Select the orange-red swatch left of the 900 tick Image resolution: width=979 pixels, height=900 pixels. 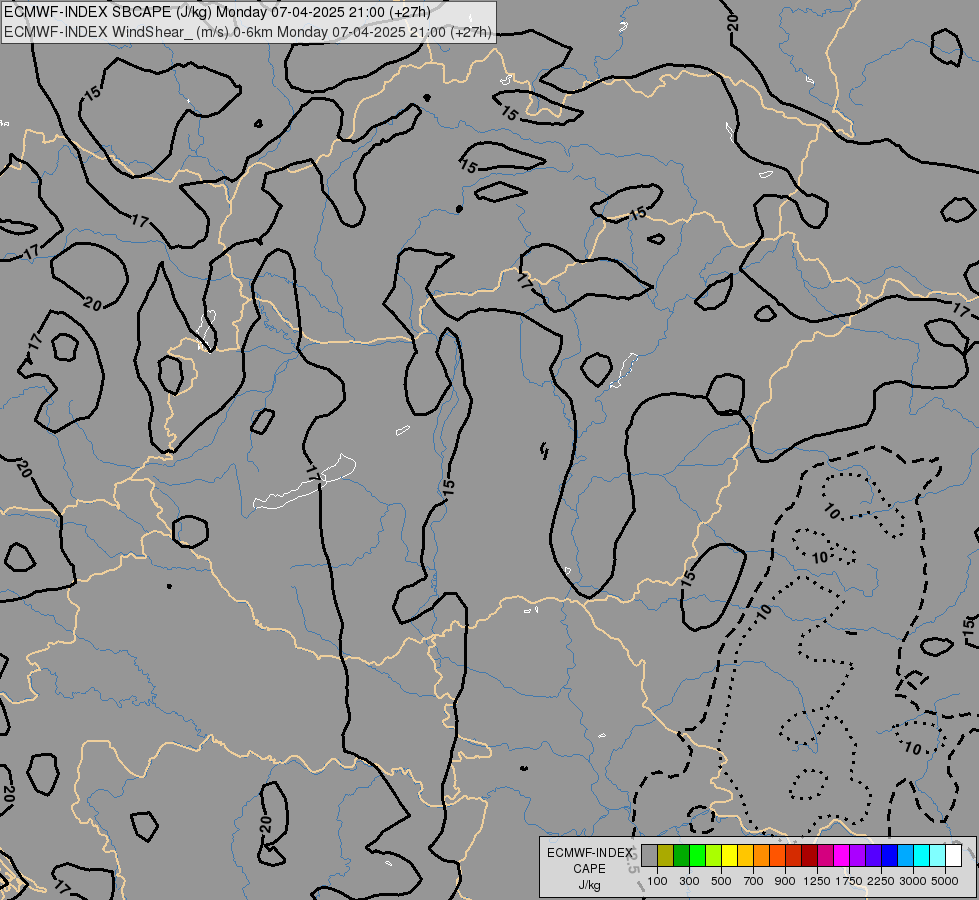pos(777,855)
